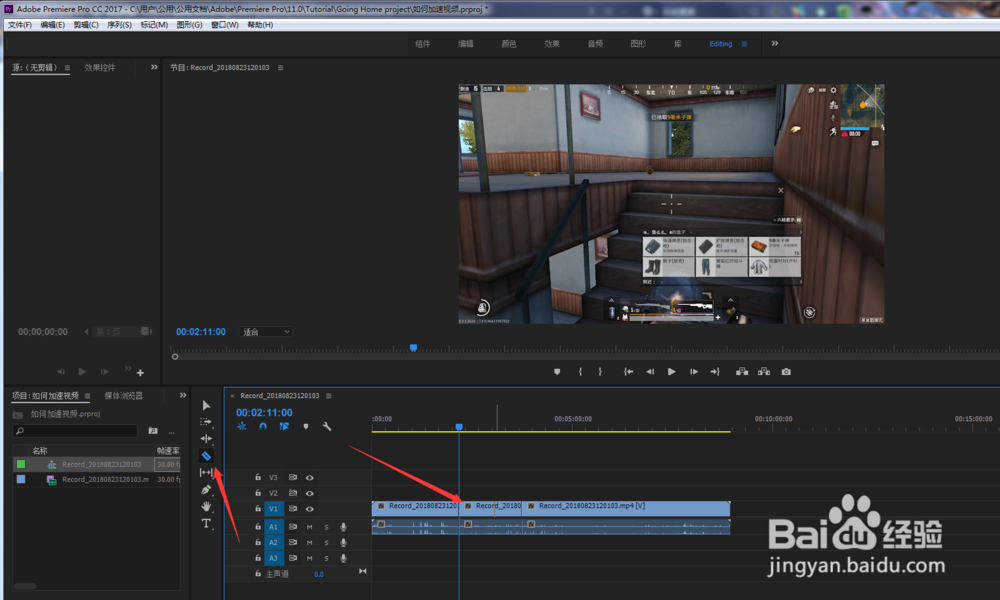Open timeline display settings wrench
The width and height of the screenshot is (1000, 600).
click(327, 427)
